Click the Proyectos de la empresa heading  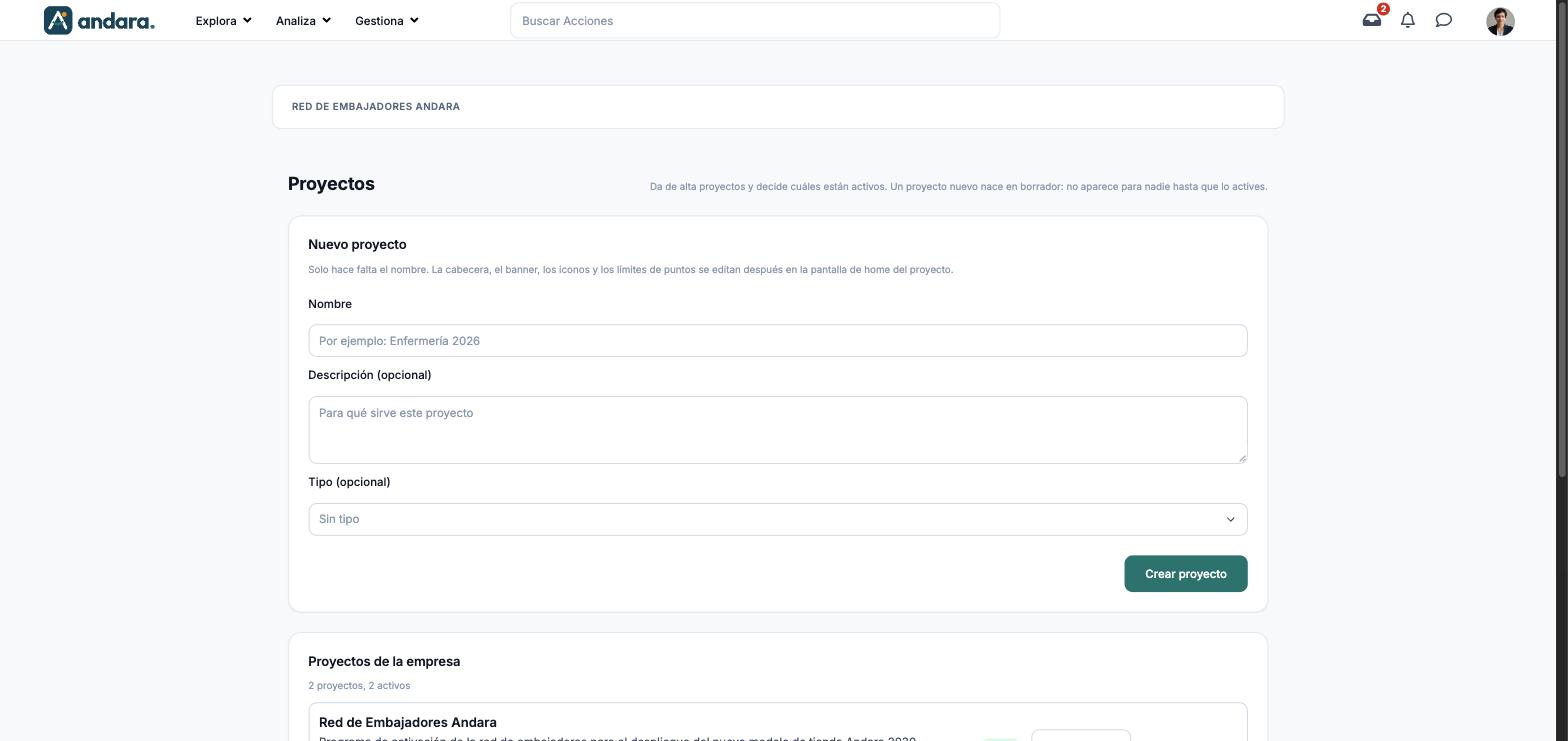tap(384, 661)
